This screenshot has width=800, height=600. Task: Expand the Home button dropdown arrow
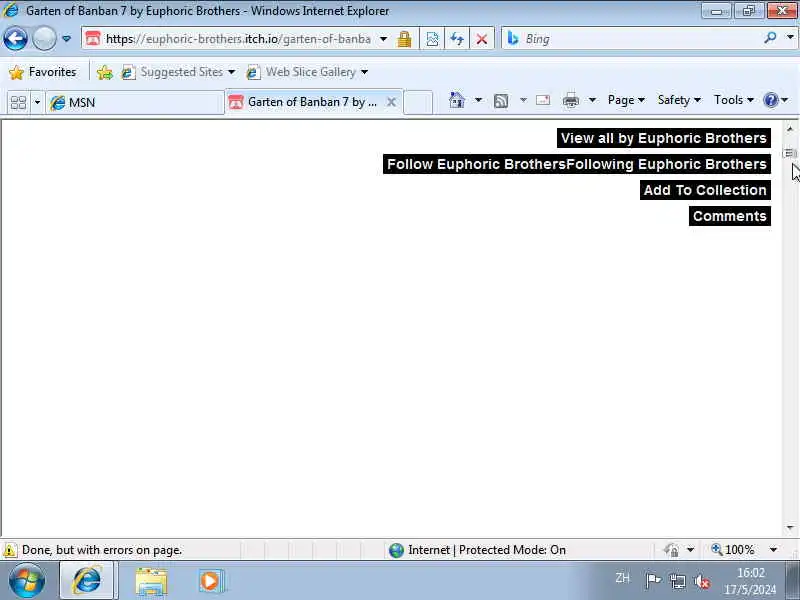pyautogui.click(x=478, y=100)
